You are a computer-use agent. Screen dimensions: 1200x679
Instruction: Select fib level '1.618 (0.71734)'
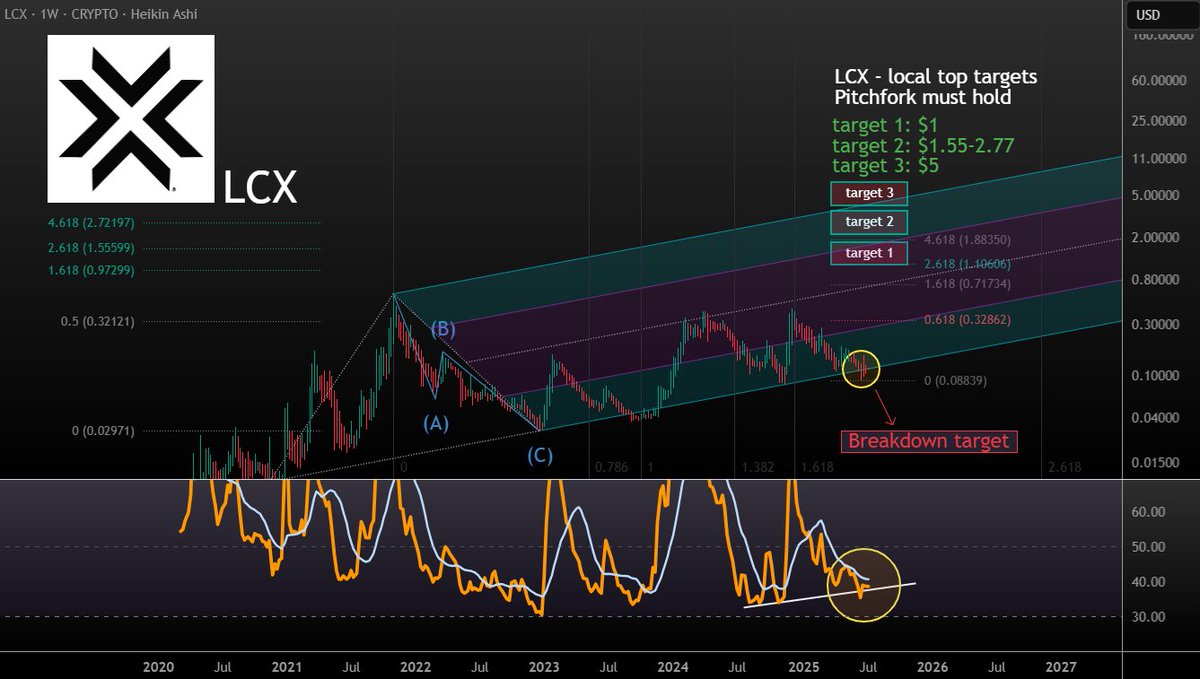click(x=970, y=285)
